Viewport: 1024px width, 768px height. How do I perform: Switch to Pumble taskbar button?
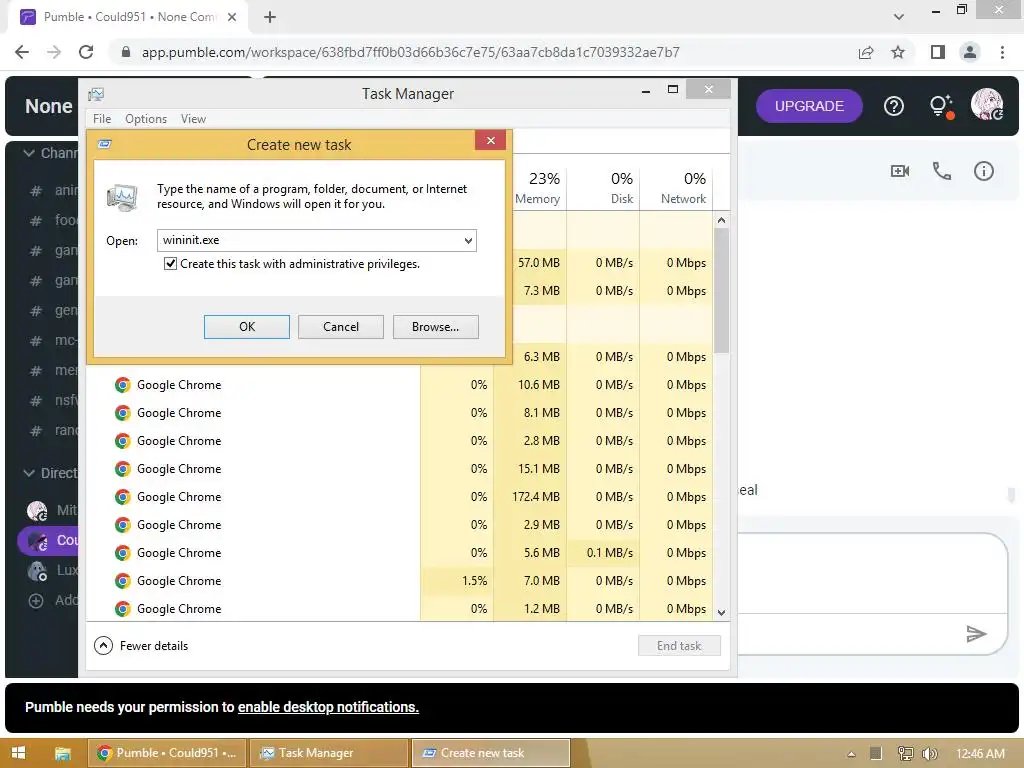tap(168, 754)
